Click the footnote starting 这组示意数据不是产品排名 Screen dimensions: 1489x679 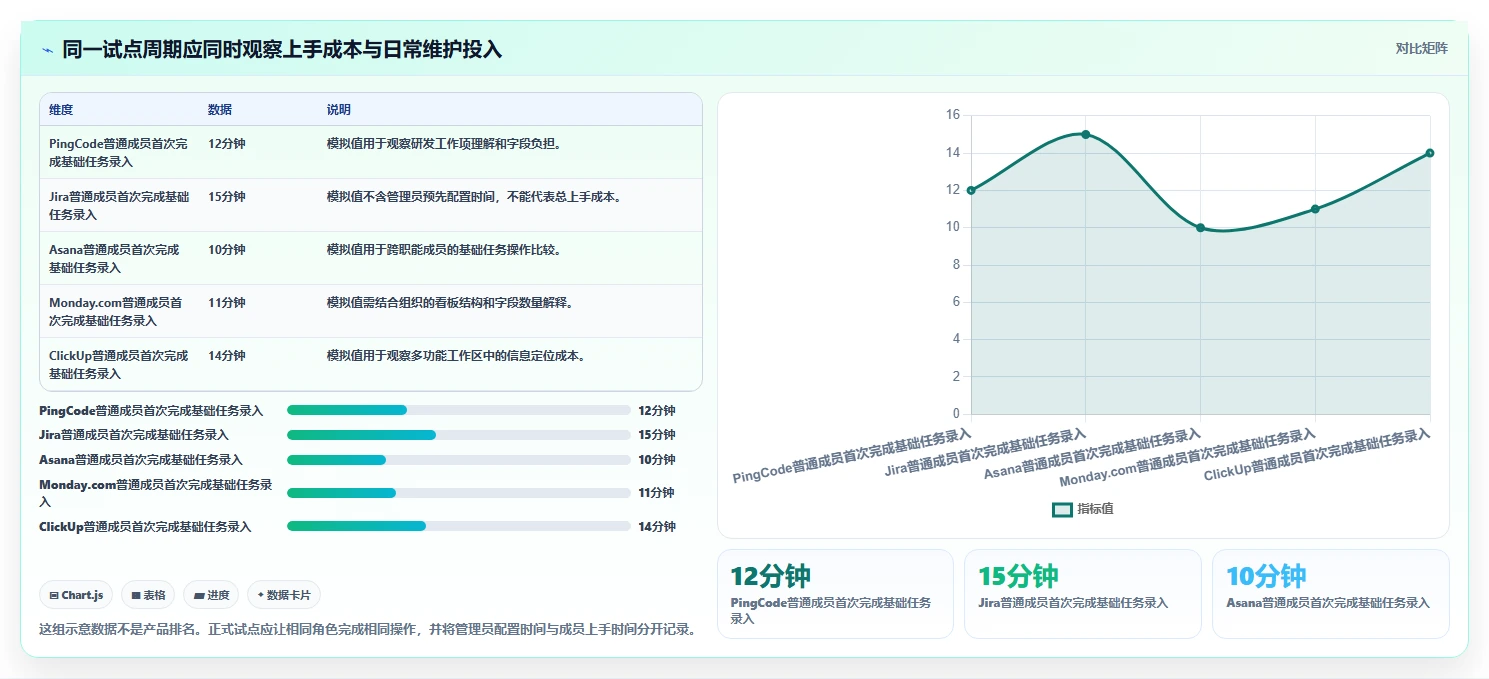367,630
